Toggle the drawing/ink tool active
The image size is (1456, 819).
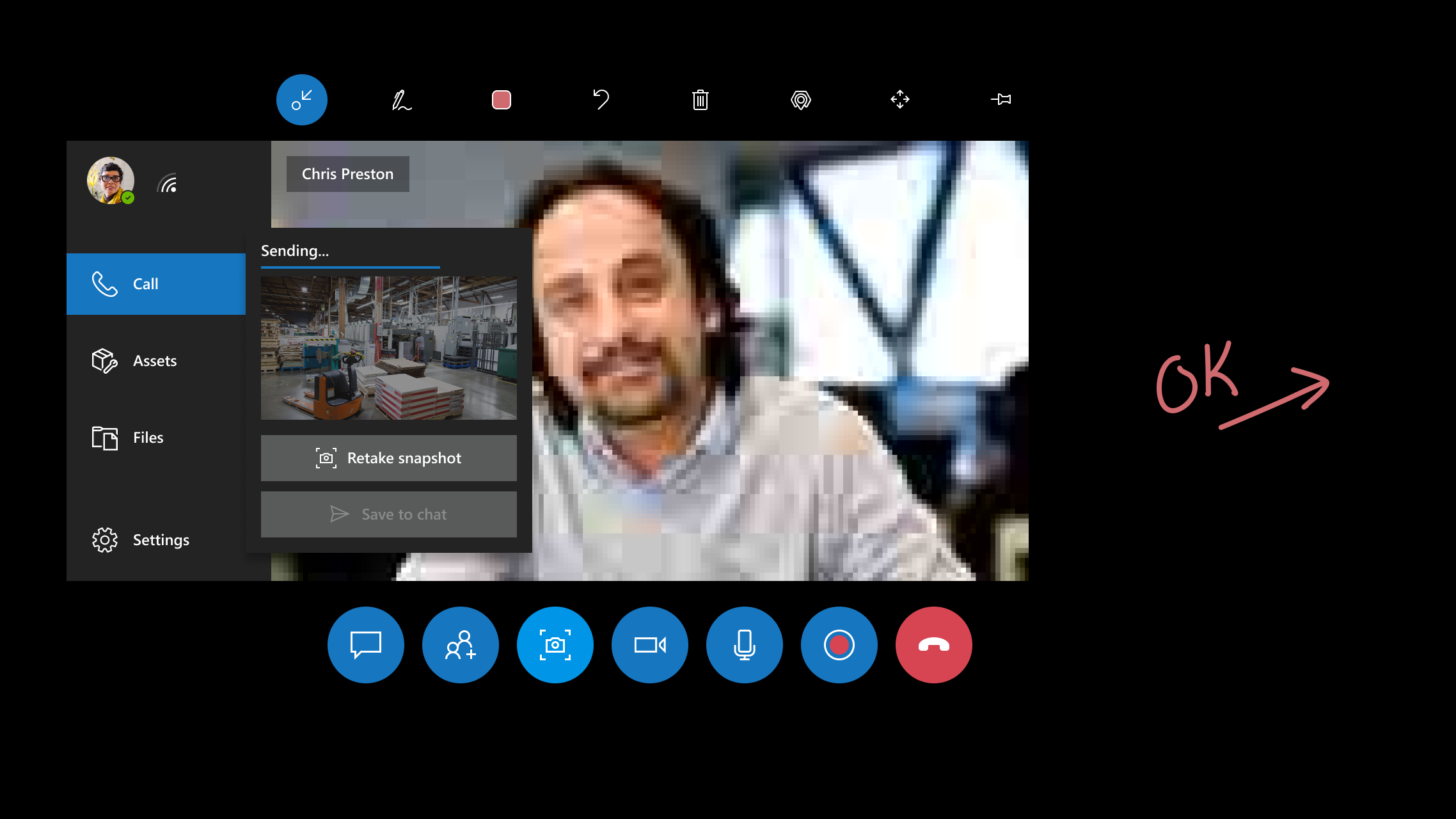(x=401, y=99)
